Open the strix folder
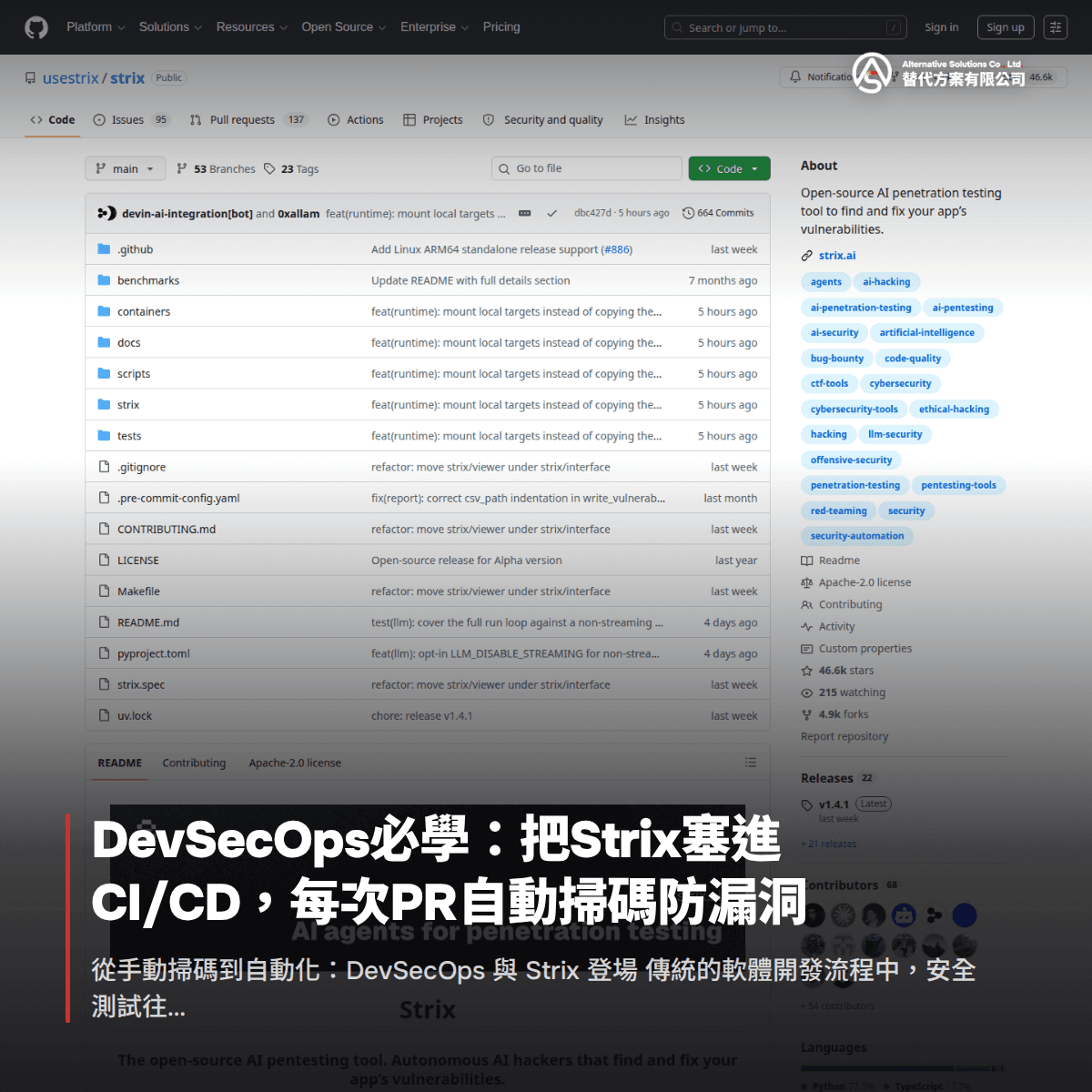1092x1092 pixels. [x=128, y=405]
